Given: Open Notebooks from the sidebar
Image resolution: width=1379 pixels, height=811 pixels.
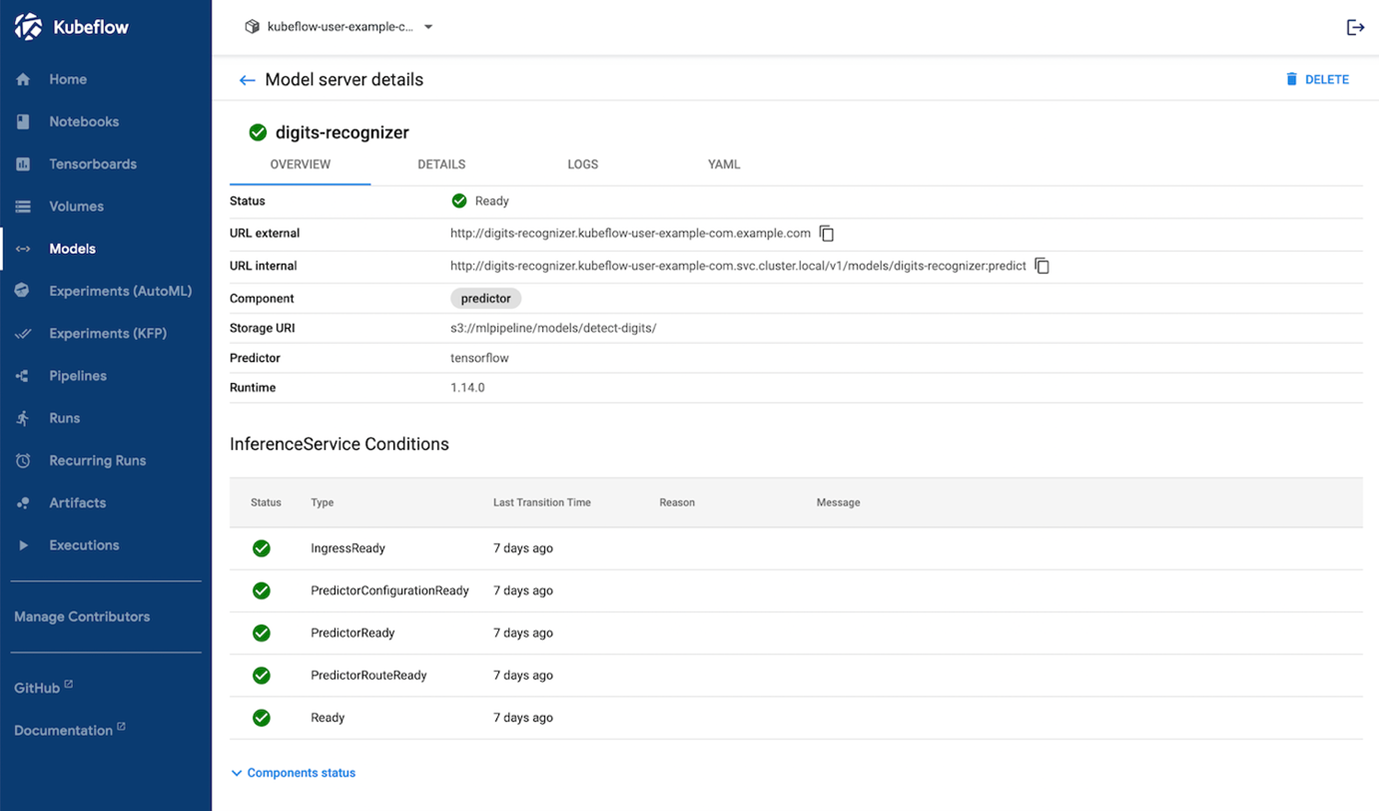Looking at the screenshot, I should [x=84, y=122].
